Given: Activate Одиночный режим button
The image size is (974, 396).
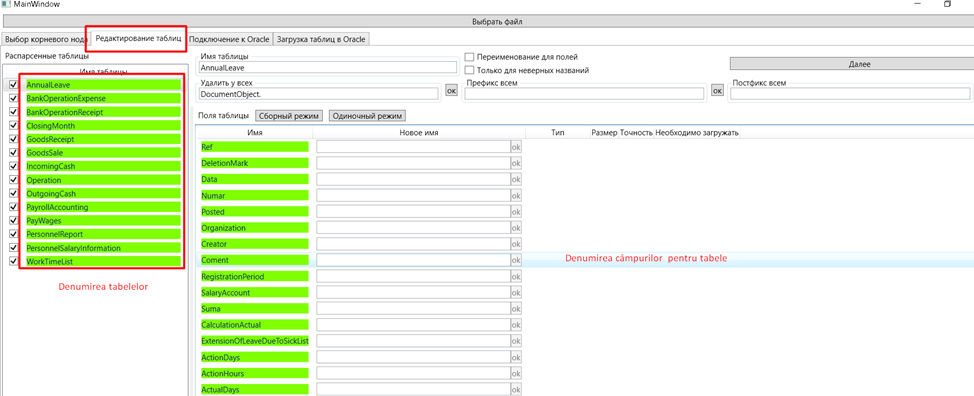Looking at the screenshot, I should (367, 116).
